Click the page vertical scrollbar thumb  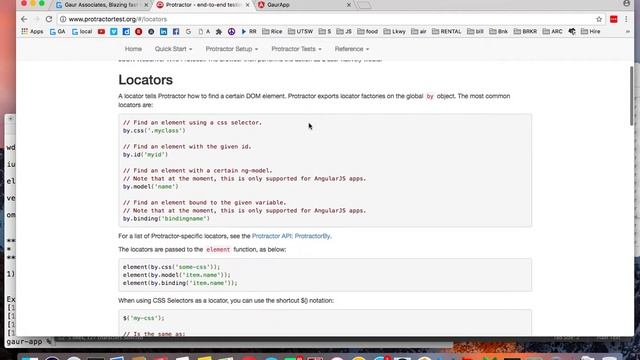632,96
